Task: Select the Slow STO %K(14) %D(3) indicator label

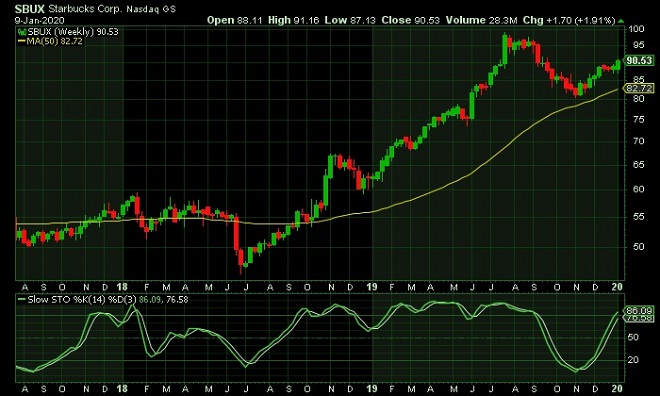Action: tap(82, 300)
